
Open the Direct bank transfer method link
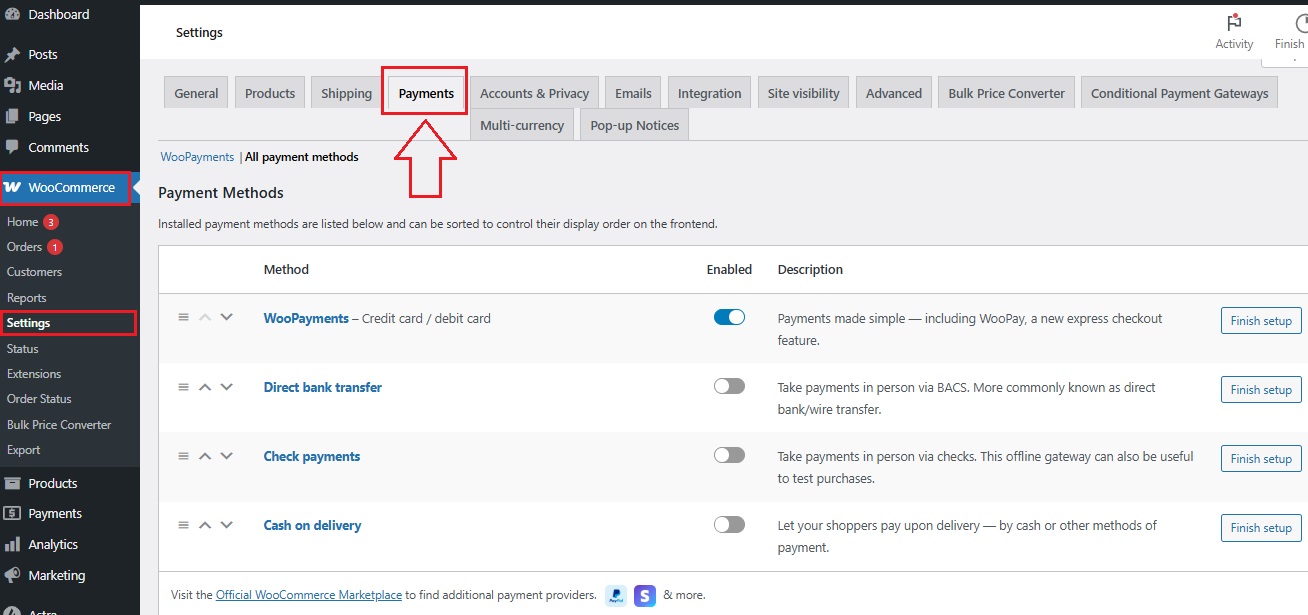coord(323,387)
